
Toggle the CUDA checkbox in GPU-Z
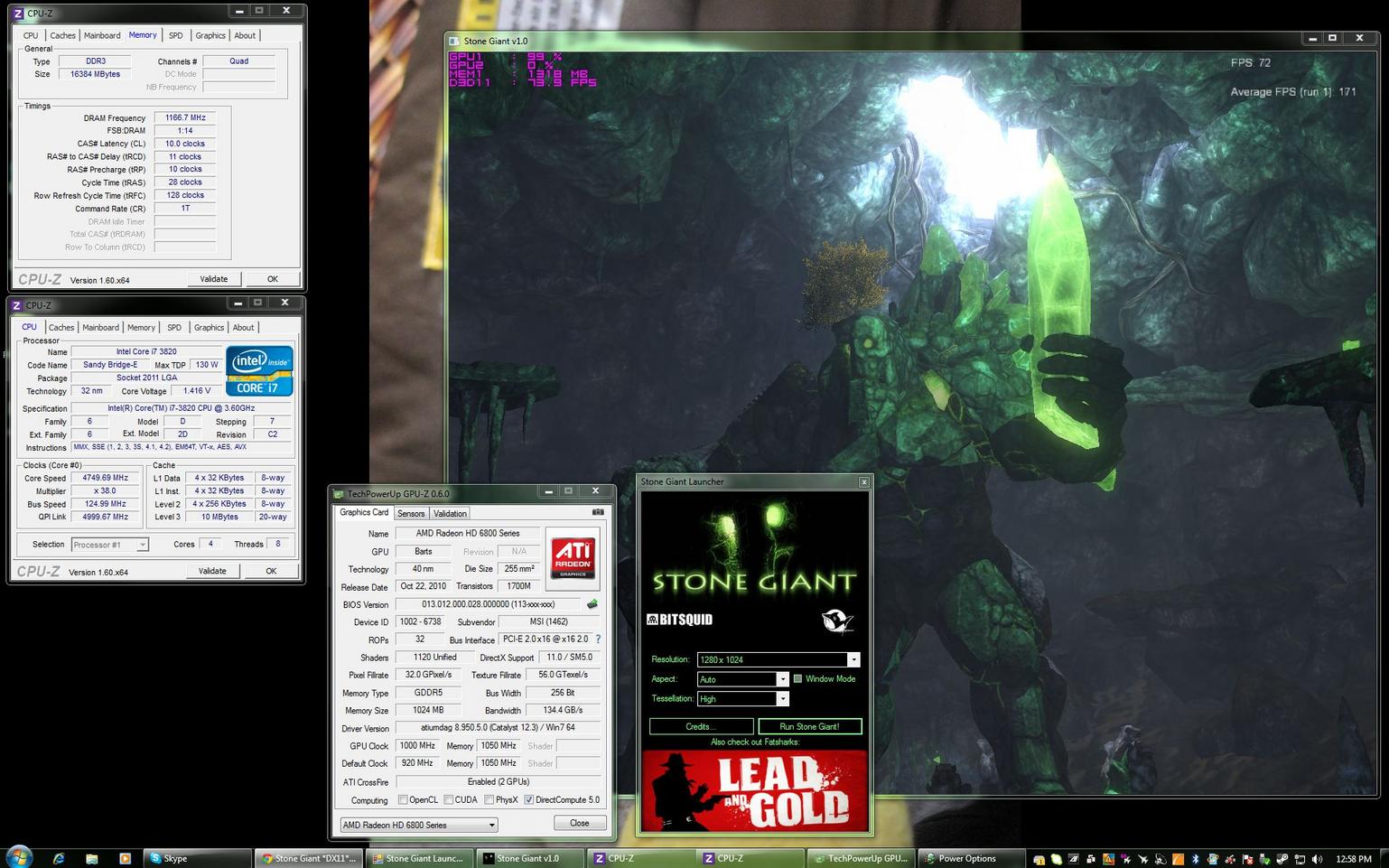point(449,799)
